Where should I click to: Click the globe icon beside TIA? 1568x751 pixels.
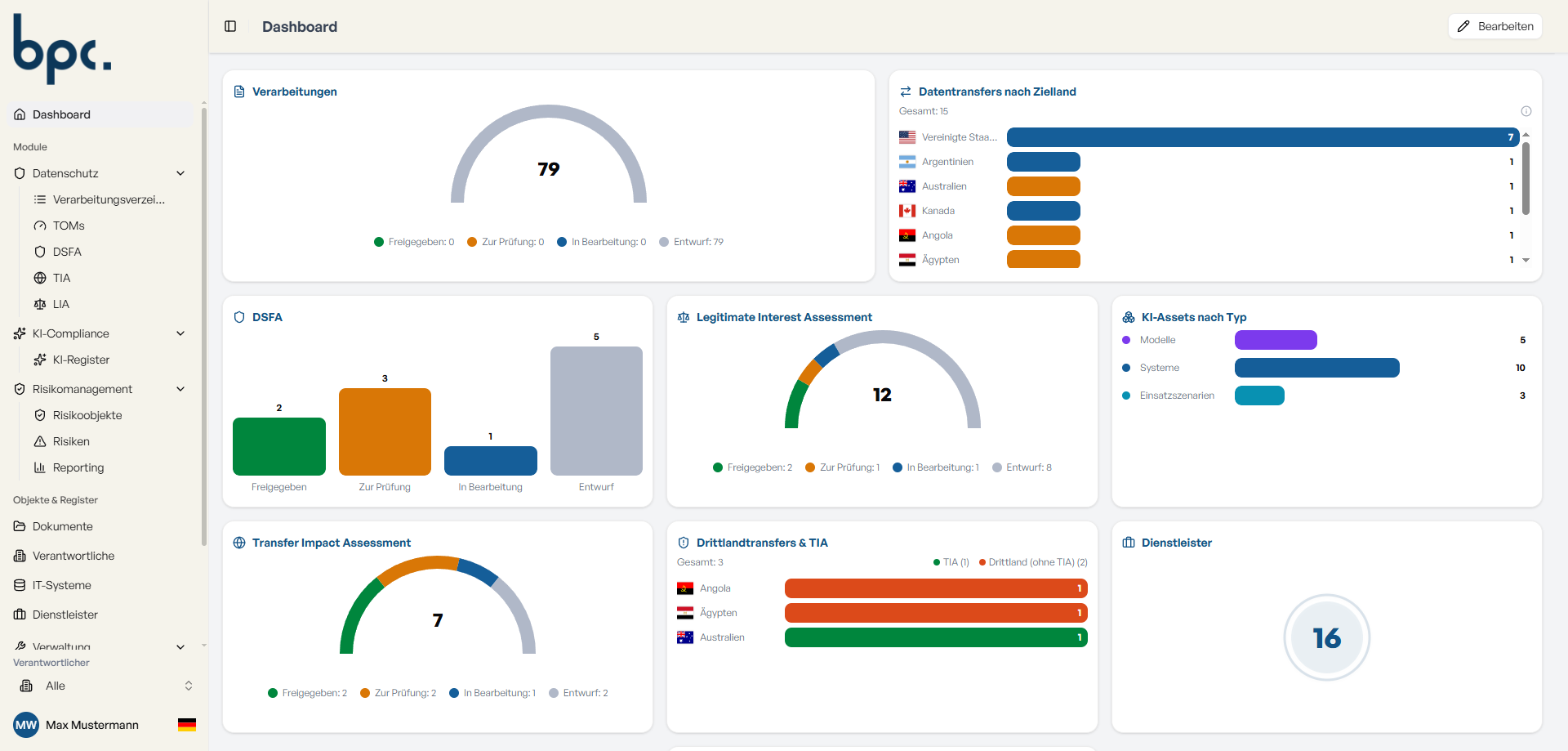coord(40,278)
